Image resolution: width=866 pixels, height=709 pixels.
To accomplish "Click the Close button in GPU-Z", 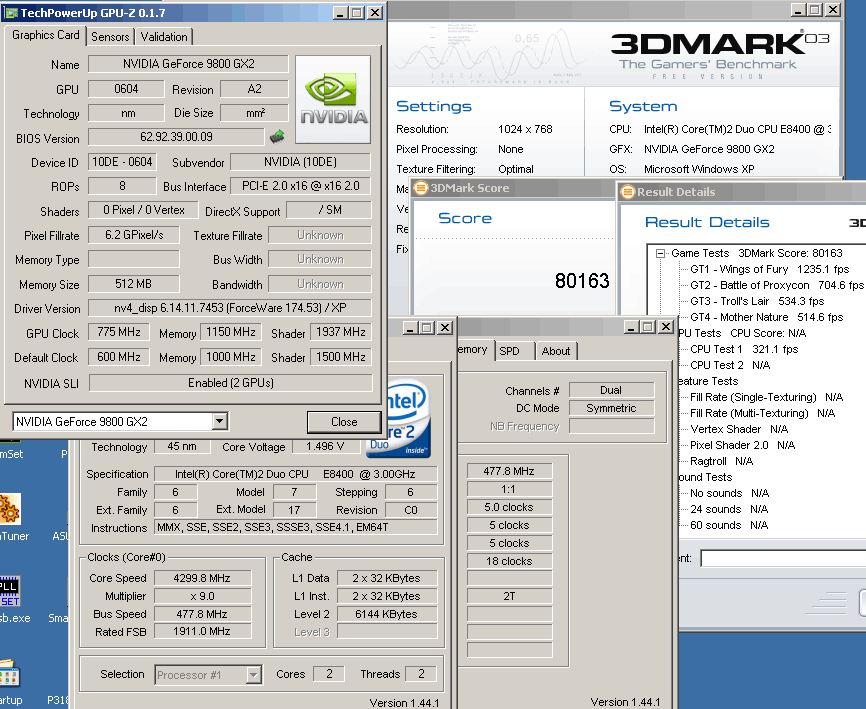I will point(344,422).
